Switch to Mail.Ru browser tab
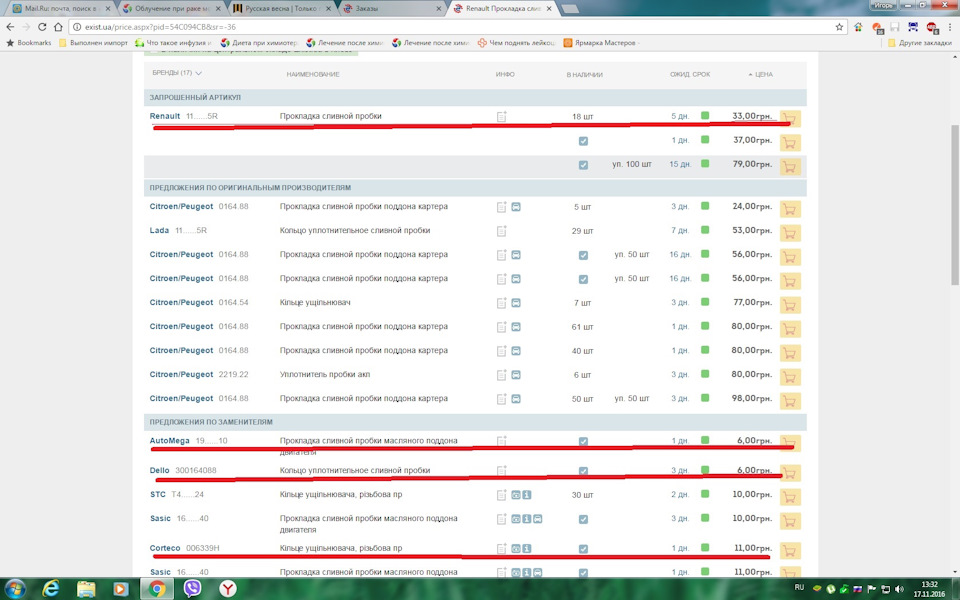Screen dimensions: 960x600 tap(60, 9)
